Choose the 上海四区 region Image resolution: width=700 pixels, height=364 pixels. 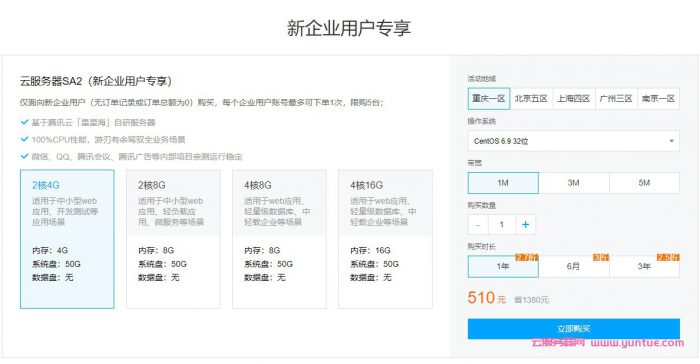(573, 99)
